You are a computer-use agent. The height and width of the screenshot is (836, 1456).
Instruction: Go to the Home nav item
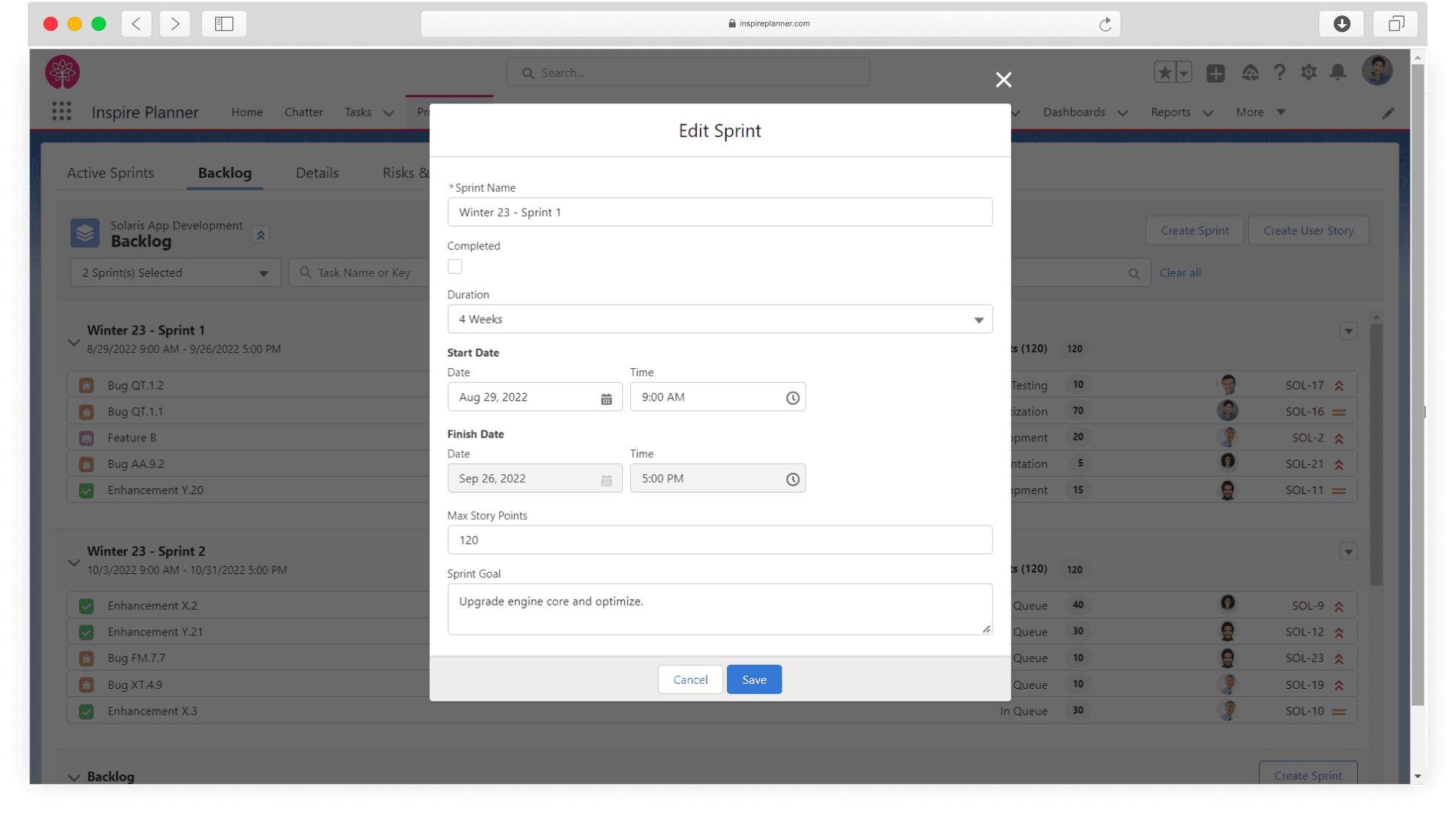click(247, 112)
